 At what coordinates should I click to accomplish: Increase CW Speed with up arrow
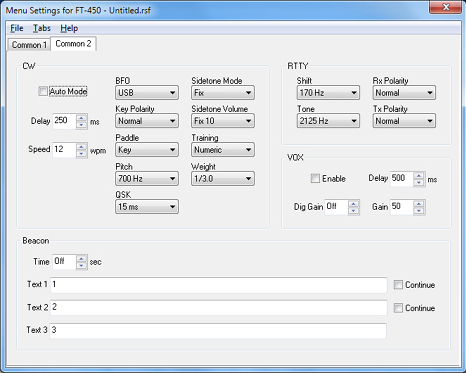(82, 146)
